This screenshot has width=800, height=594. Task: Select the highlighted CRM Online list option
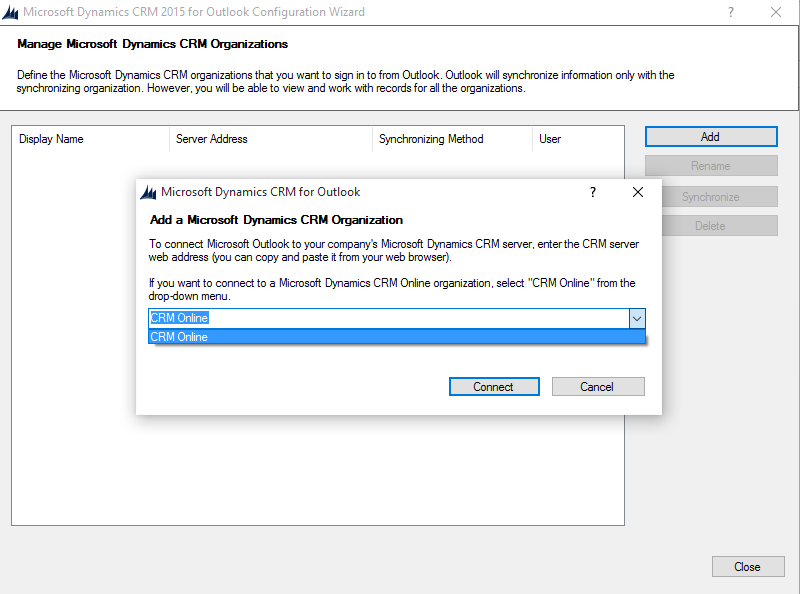397,337
